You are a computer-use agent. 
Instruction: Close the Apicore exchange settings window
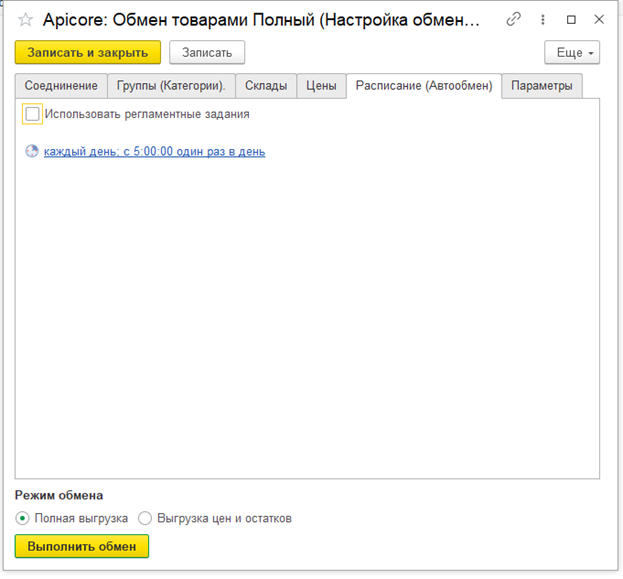(599, 19)
